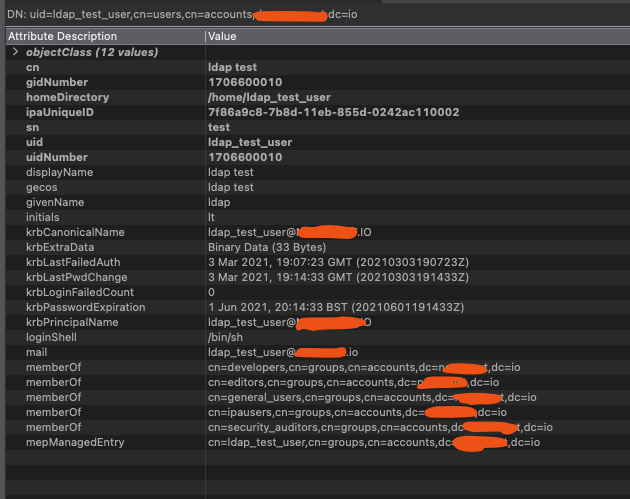Image resolution: width=630 pixels, height=499 pixels.
Task: Click the value Binary Data (33 Bytes)
Action: click(267, 247)
